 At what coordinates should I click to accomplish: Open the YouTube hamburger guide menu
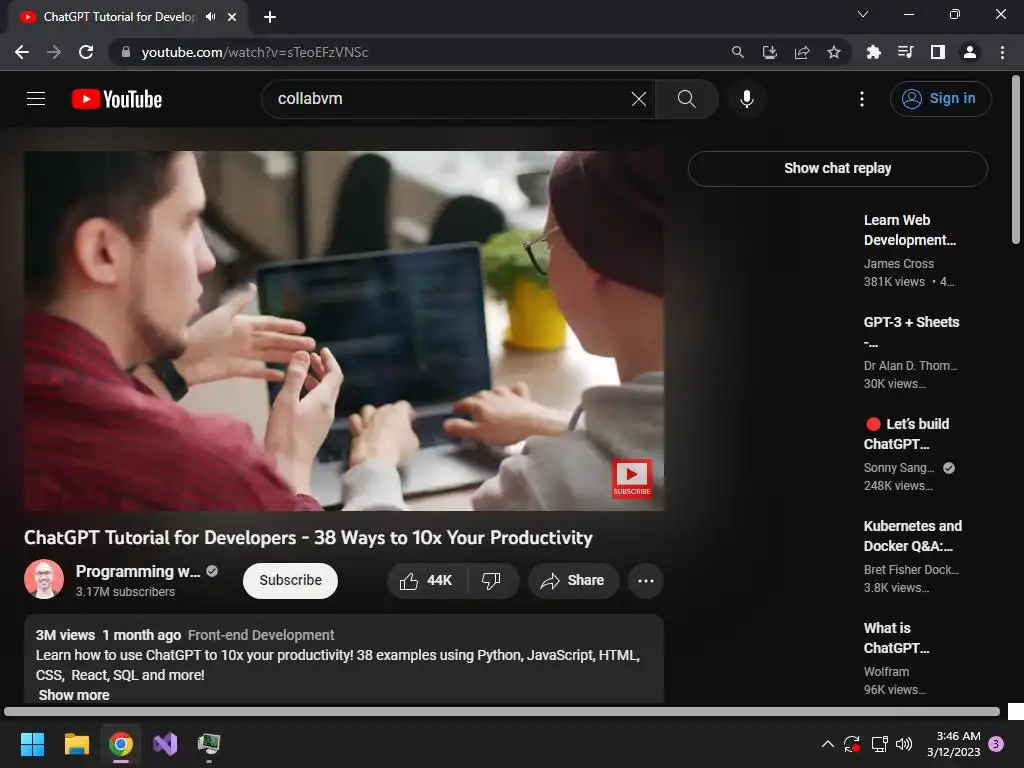(x=36, y=99)
